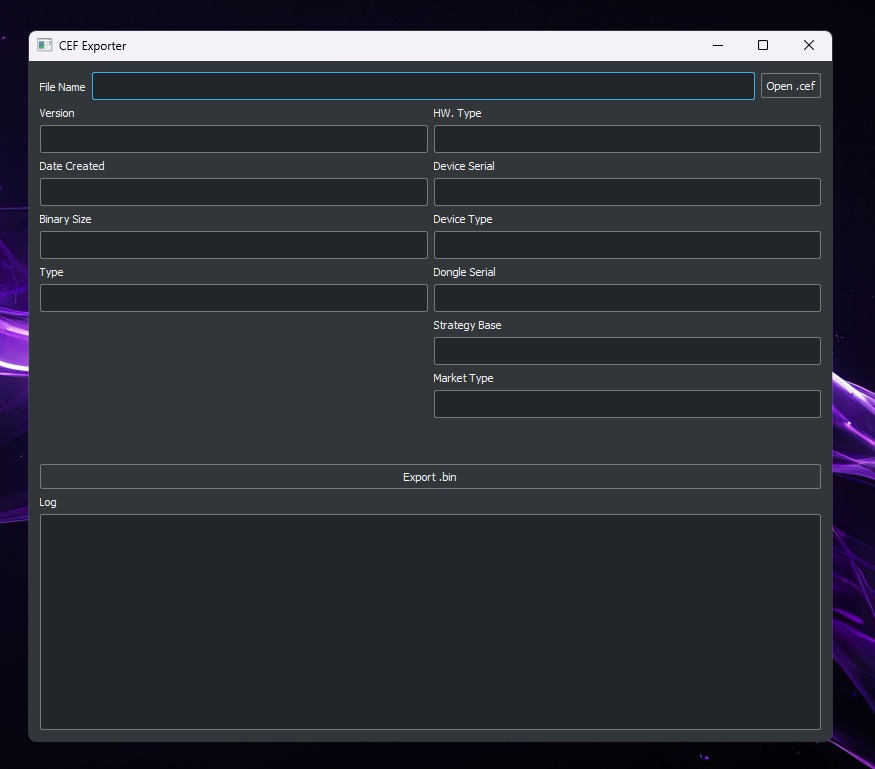Click the Dongle Serial field

[627, 298]
